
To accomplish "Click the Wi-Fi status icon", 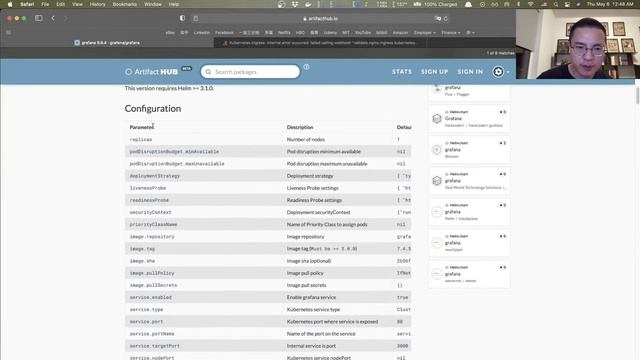I will coord(531,4).
